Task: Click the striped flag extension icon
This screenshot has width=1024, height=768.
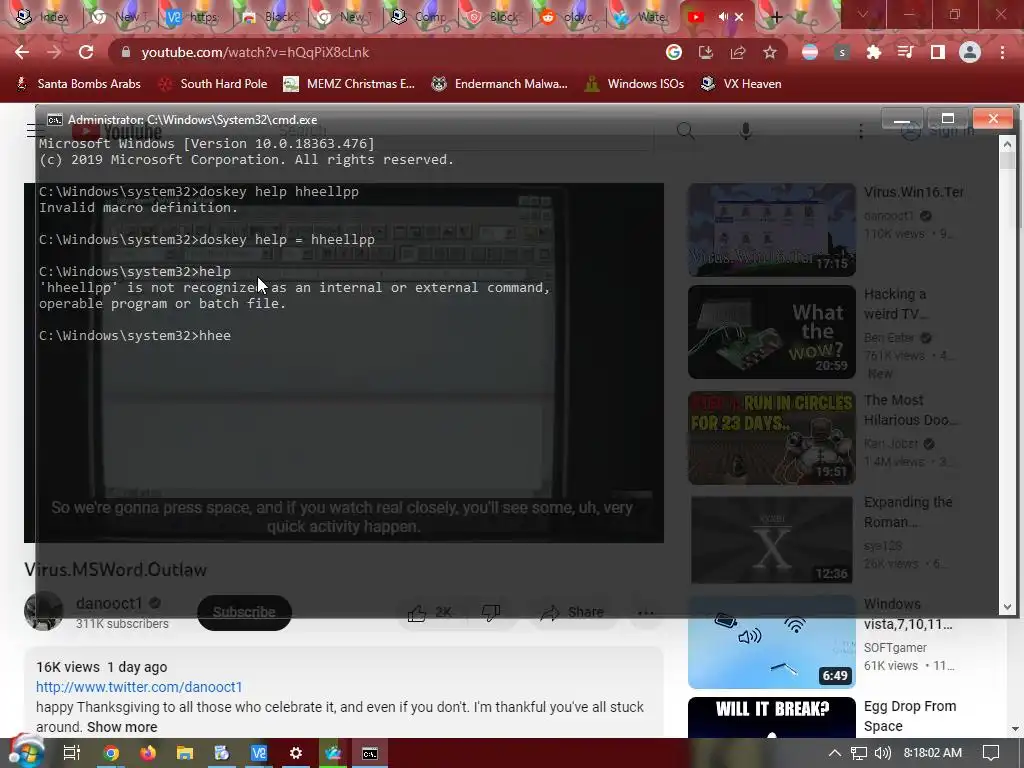Action: tap(810, 52)
